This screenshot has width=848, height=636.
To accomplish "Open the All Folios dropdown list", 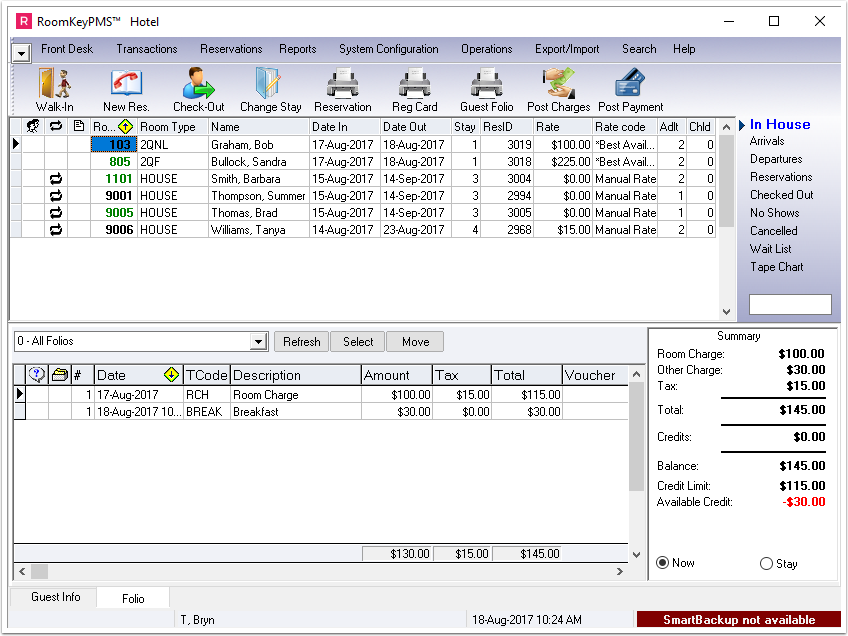I will pyautogui.click(x=256, y=341).
